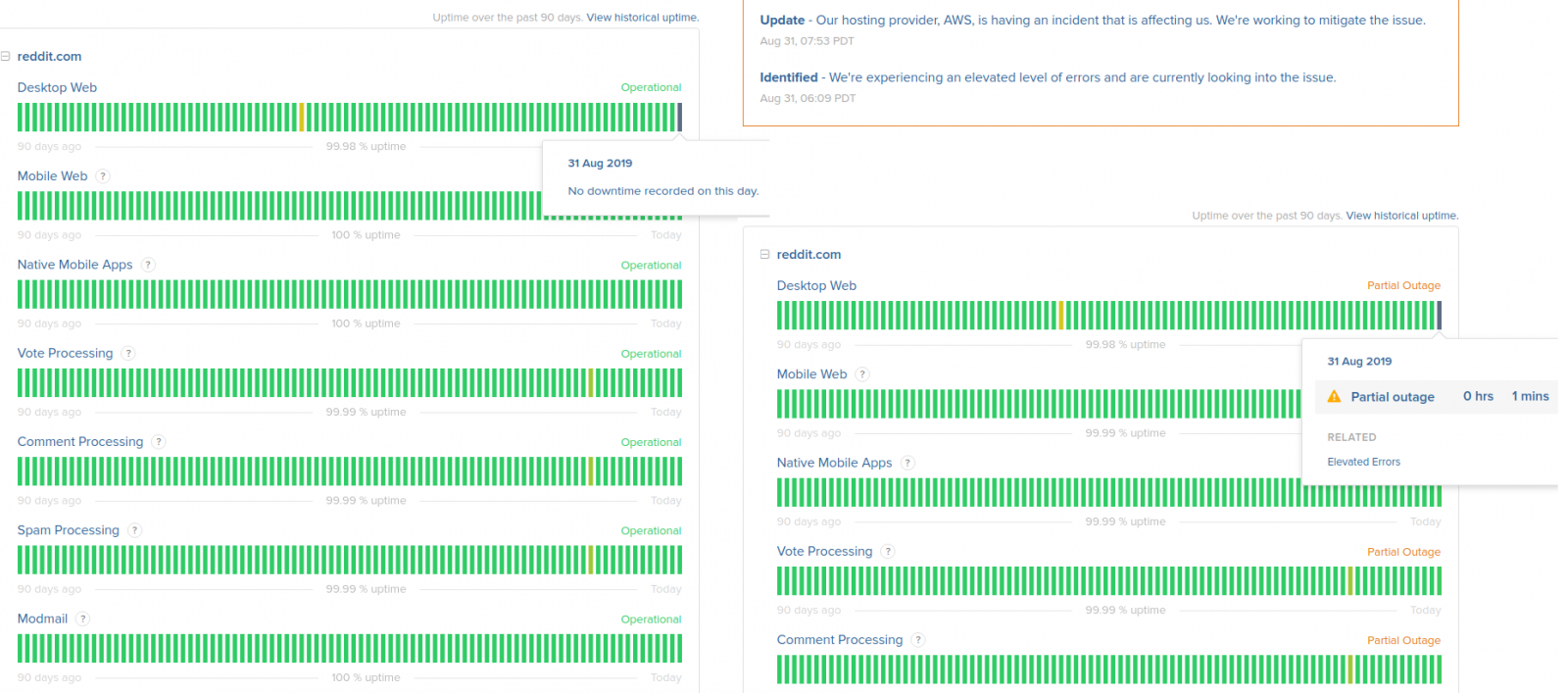Click 'Partial Outage' status of right Comment Processing
Image resolution: width=1568 pixels, height=693 pixels.
click(1403, 640)
